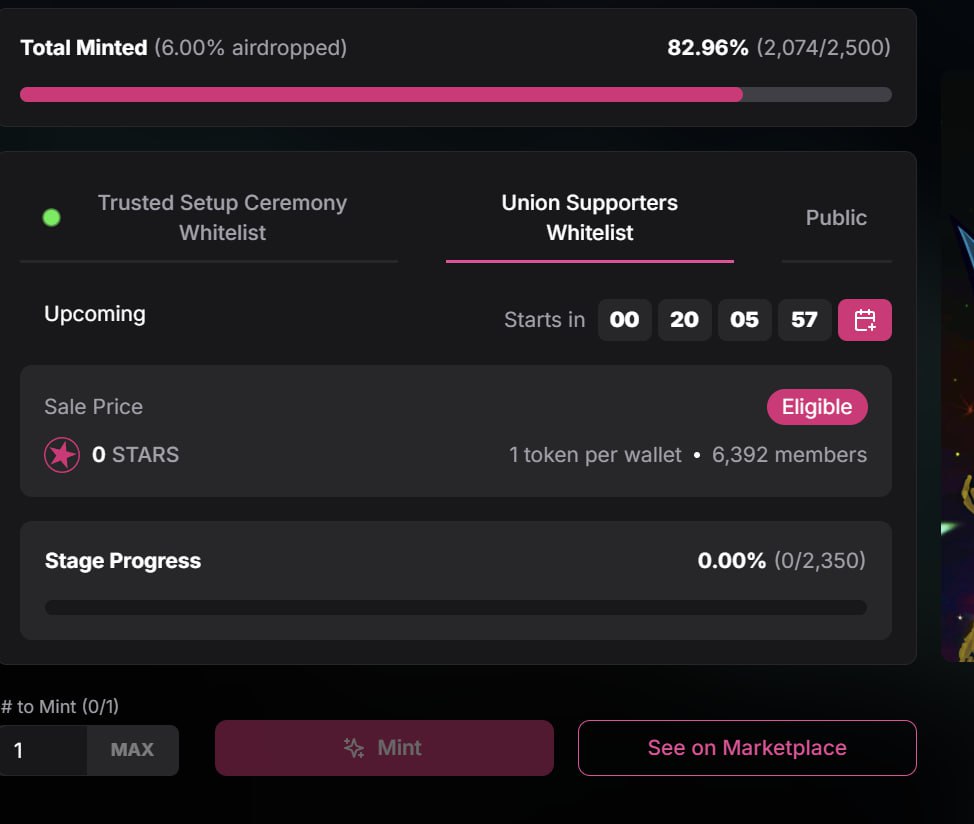Click the pink STARS token icon

[62, 455]
